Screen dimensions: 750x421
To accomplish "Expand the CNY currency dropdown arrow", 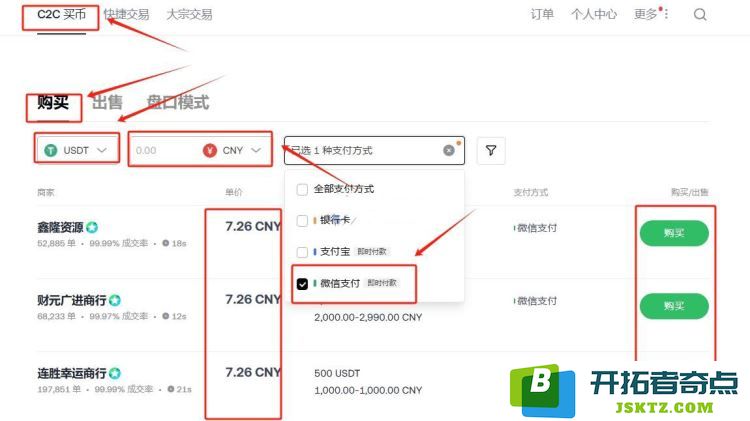I will click(x=256, y=150).
